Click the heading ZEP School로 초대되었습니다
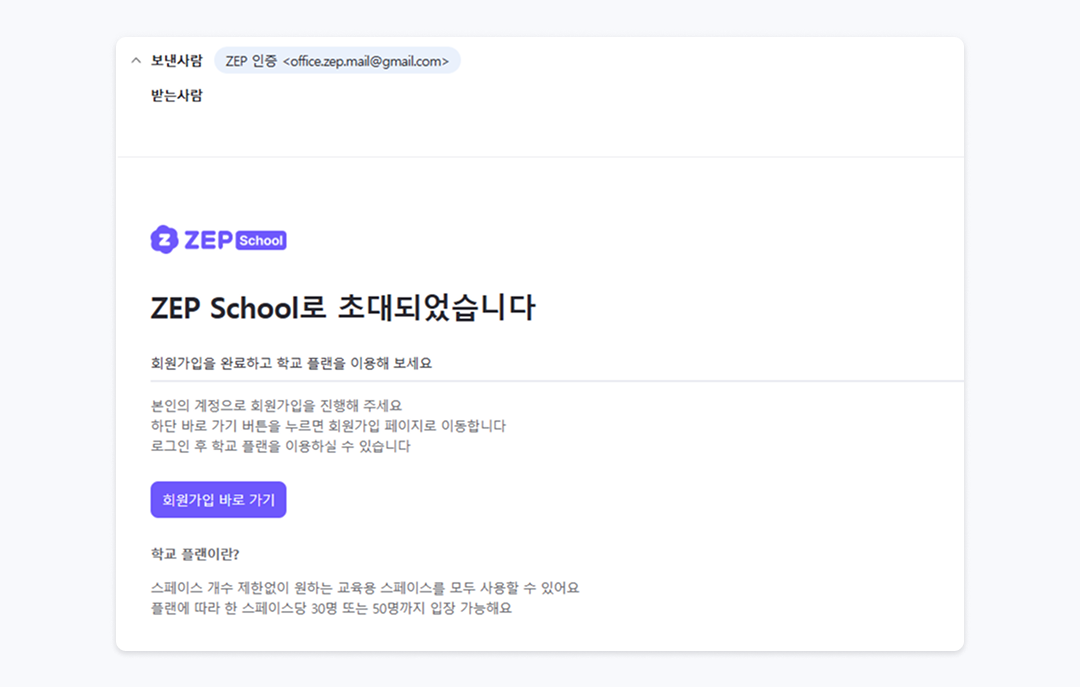 click(342, 307)
